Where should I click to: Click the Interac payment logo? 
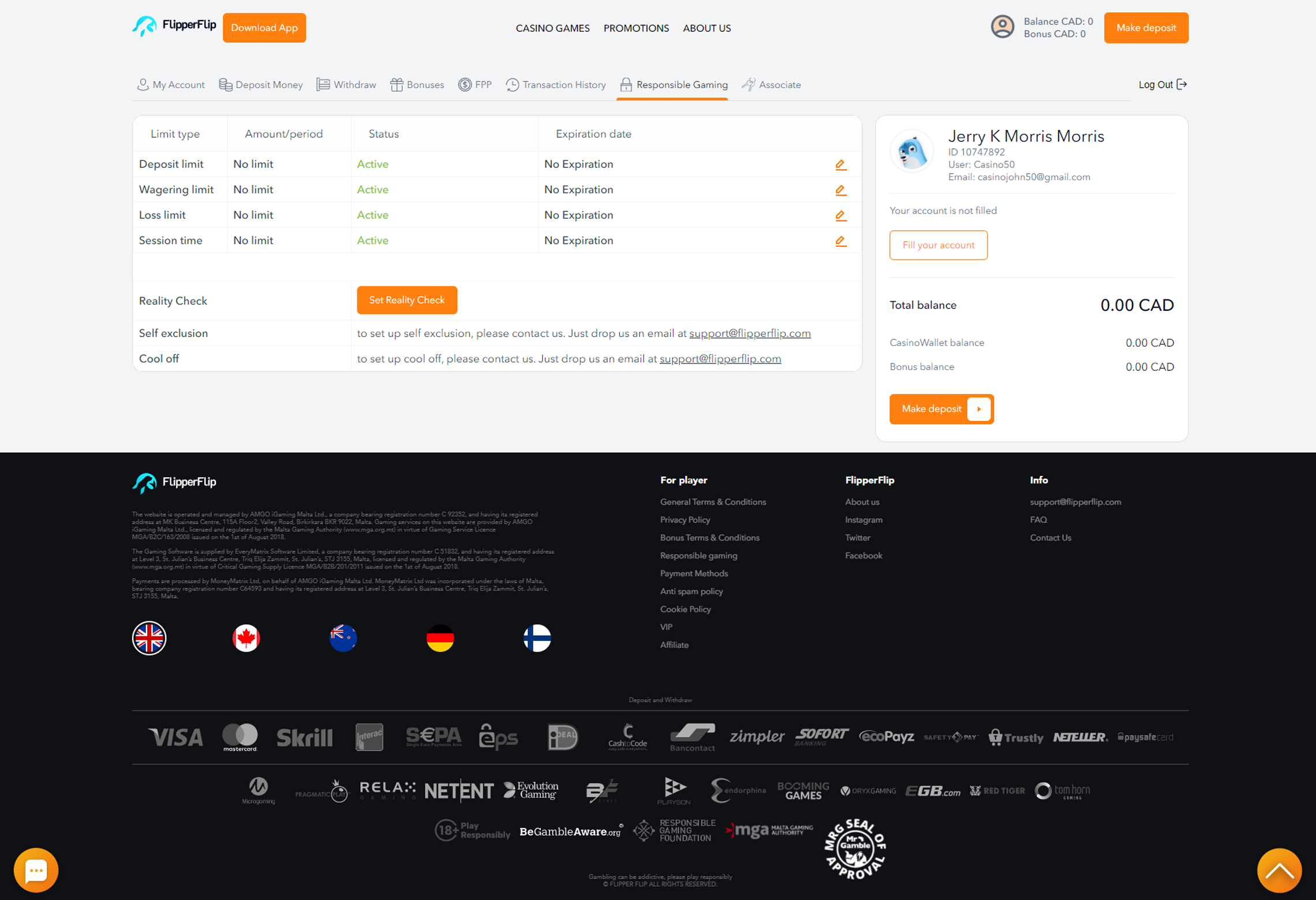point(369,737)
